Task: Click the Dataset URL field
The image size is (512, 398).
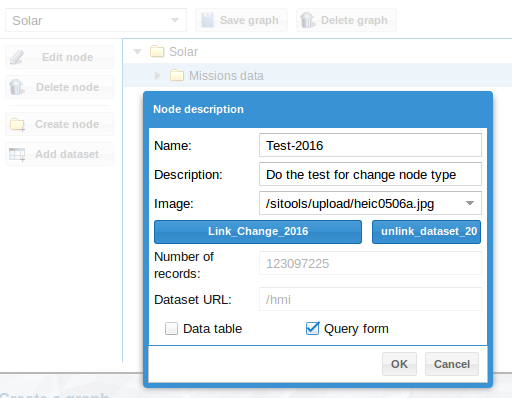Action: [x=370, y=299]
